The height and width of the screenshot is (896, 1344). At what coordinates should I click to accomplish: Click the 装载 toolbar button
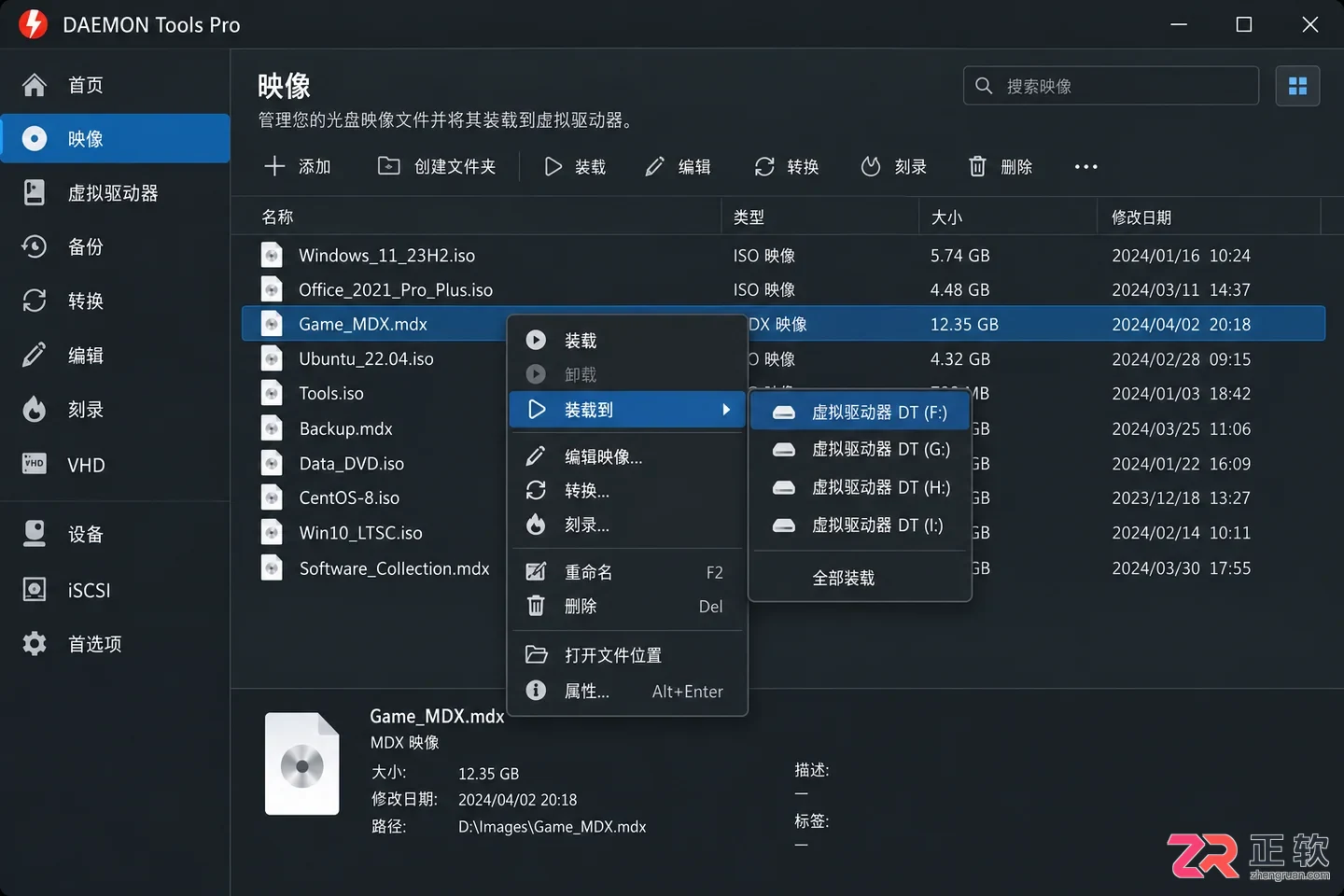click(x=575, y=167)
